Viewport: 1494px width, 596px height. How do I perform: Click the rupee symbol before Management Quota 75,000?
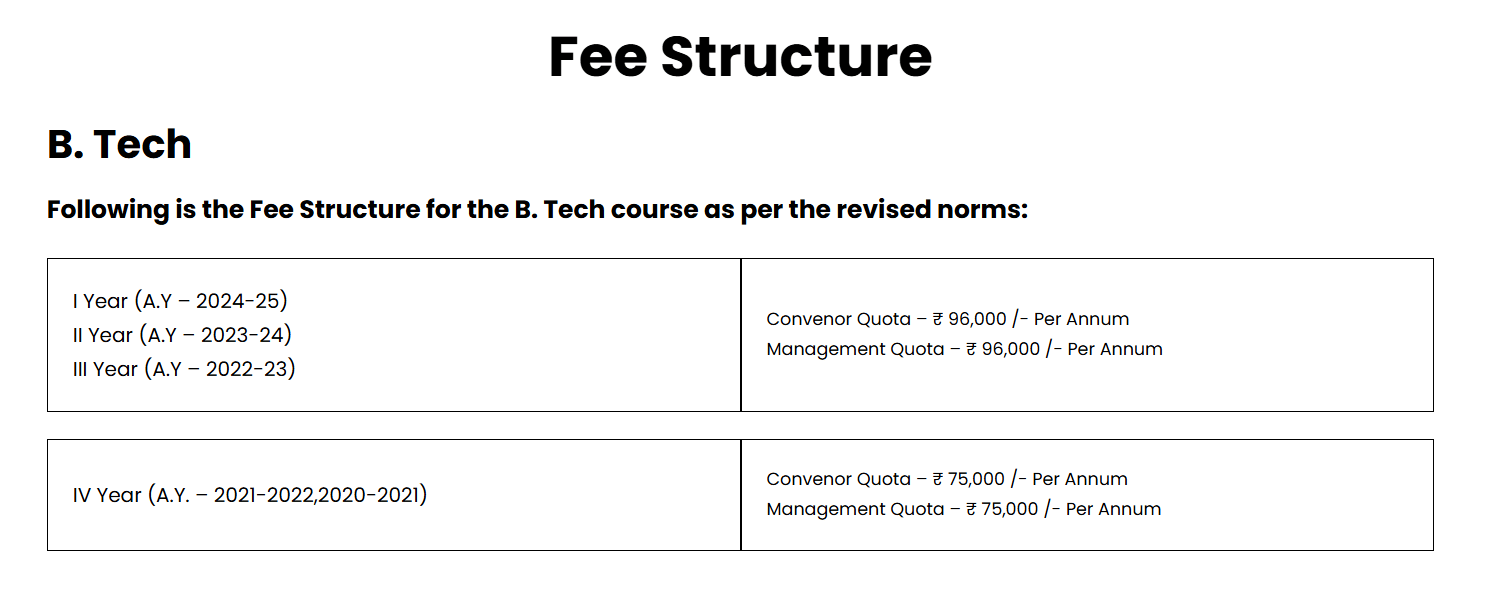pyautogui.click(x=972, y=510)
